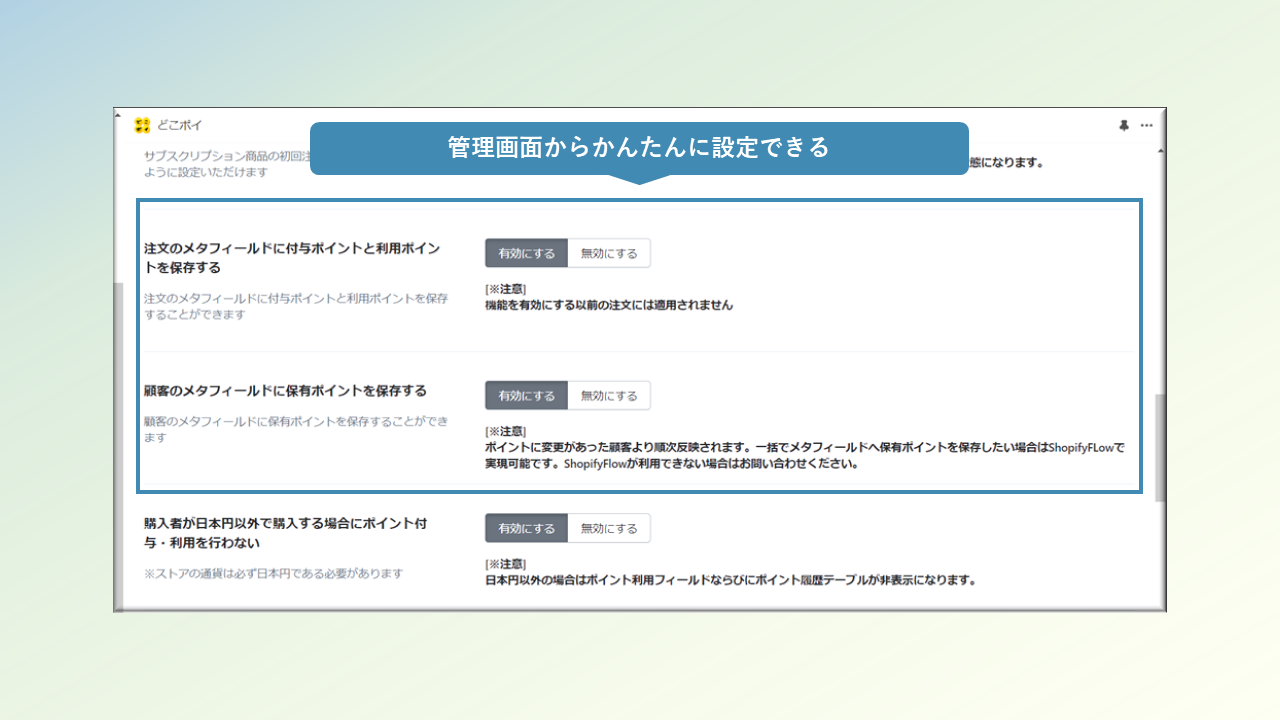Click the どこポイ app title text
Viewport: 1280px width, 720px height.
pos(180,125)
